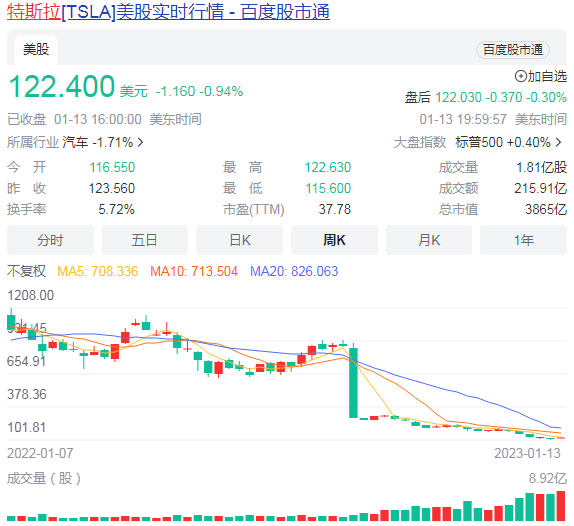Open the 不复权 adjustment option
This screenshot has height=526, width=574.
pos(26,271)
